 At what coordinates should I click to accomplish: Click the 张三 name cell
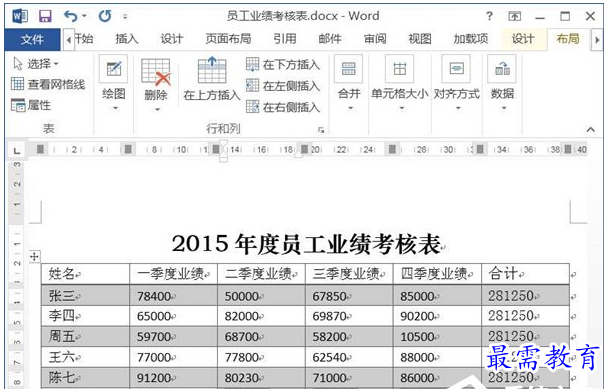tap(85, 296)
